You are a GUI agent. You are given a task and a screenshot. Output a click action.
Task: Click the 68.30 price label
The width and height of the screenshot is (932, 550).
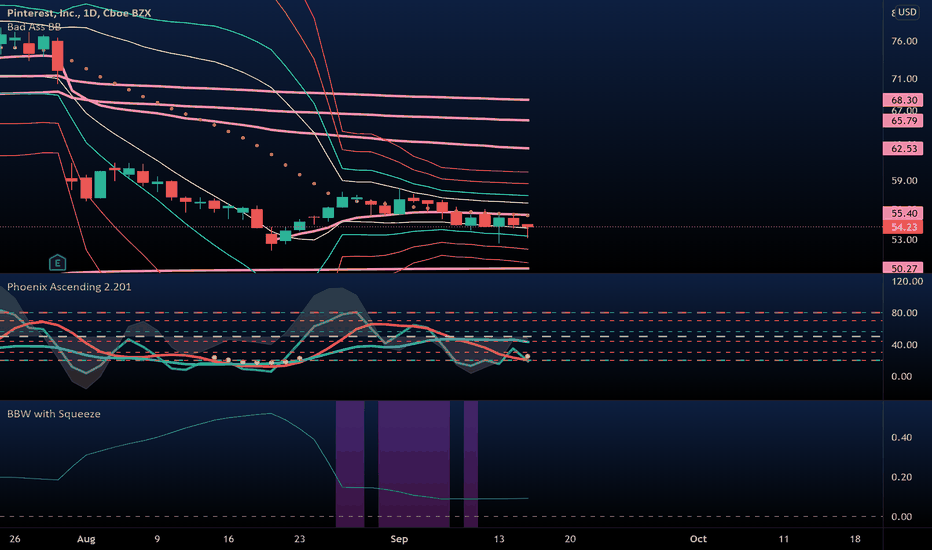click(903, 100)
